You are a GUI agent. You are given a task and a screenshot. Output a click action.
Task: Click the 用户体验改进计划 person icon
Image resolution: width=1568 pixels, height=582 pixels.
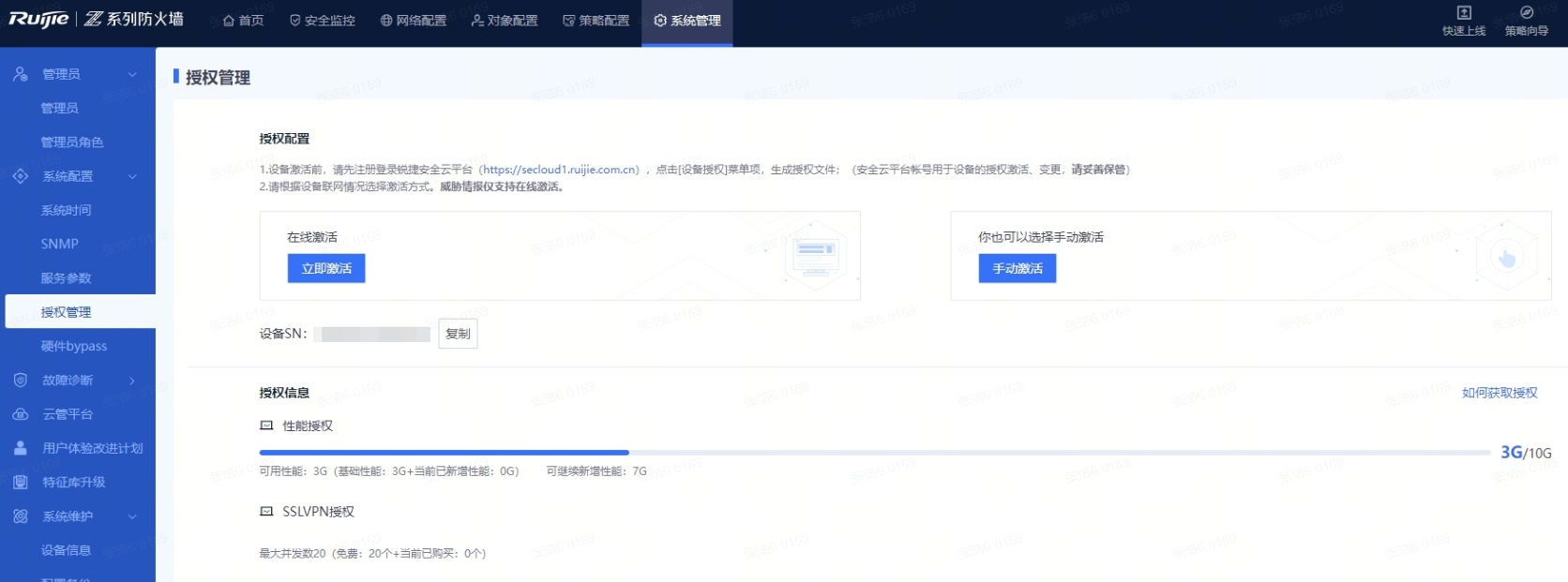(21, 448)
